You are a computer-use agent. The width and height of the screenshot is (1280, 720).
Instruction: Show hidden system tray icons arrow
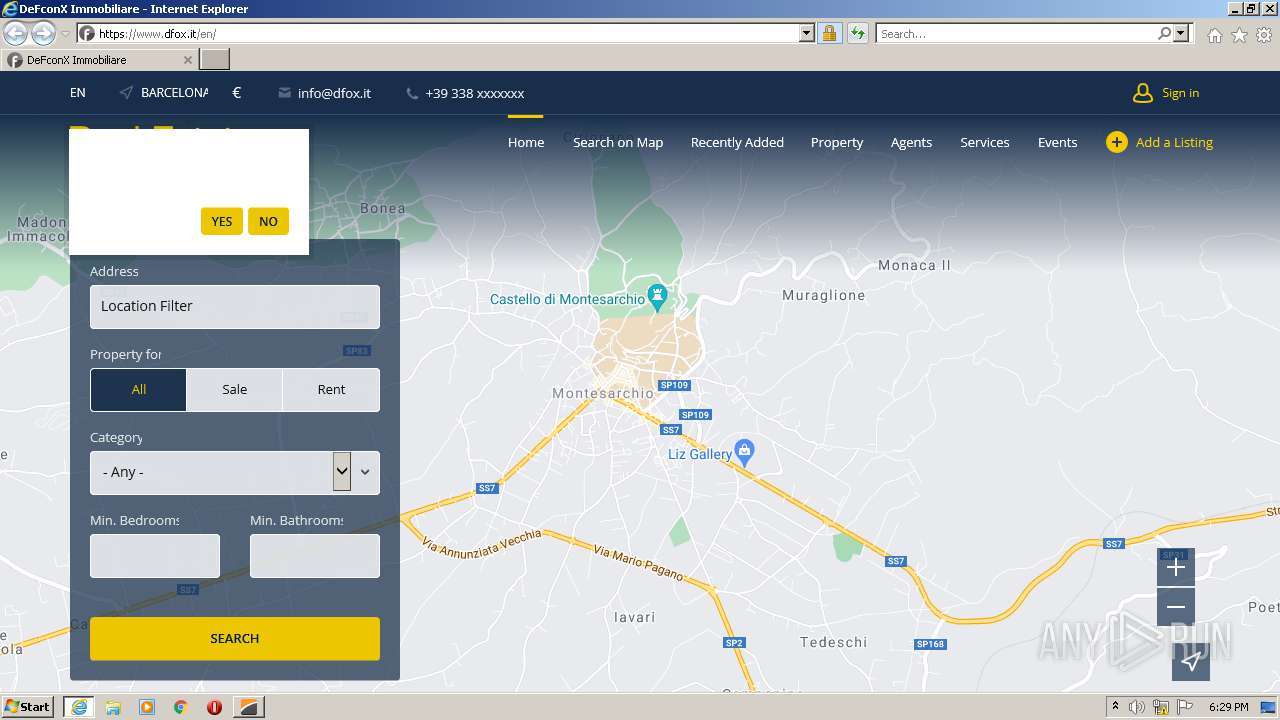tap(1115, 707)
